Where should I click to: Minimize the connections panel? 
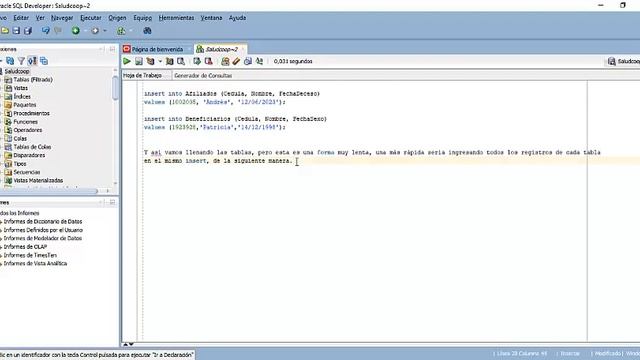tap(101, 49)
